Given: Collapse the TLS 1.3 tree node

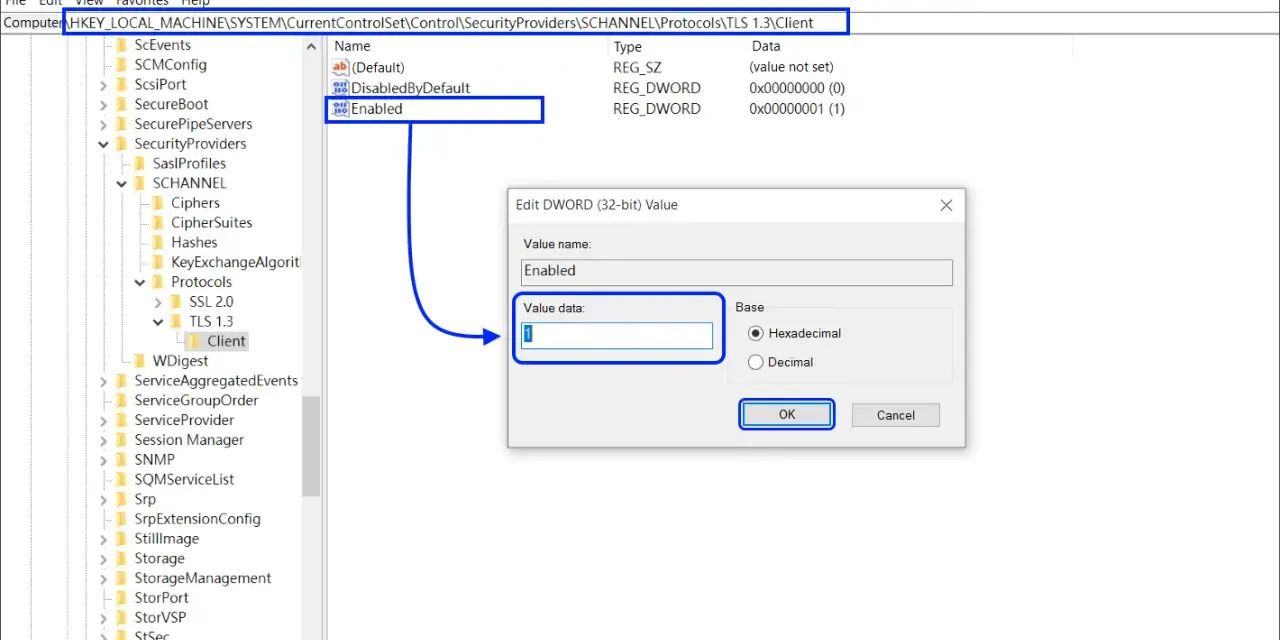Looking at the screenshot, I should (x=158, y=321).
